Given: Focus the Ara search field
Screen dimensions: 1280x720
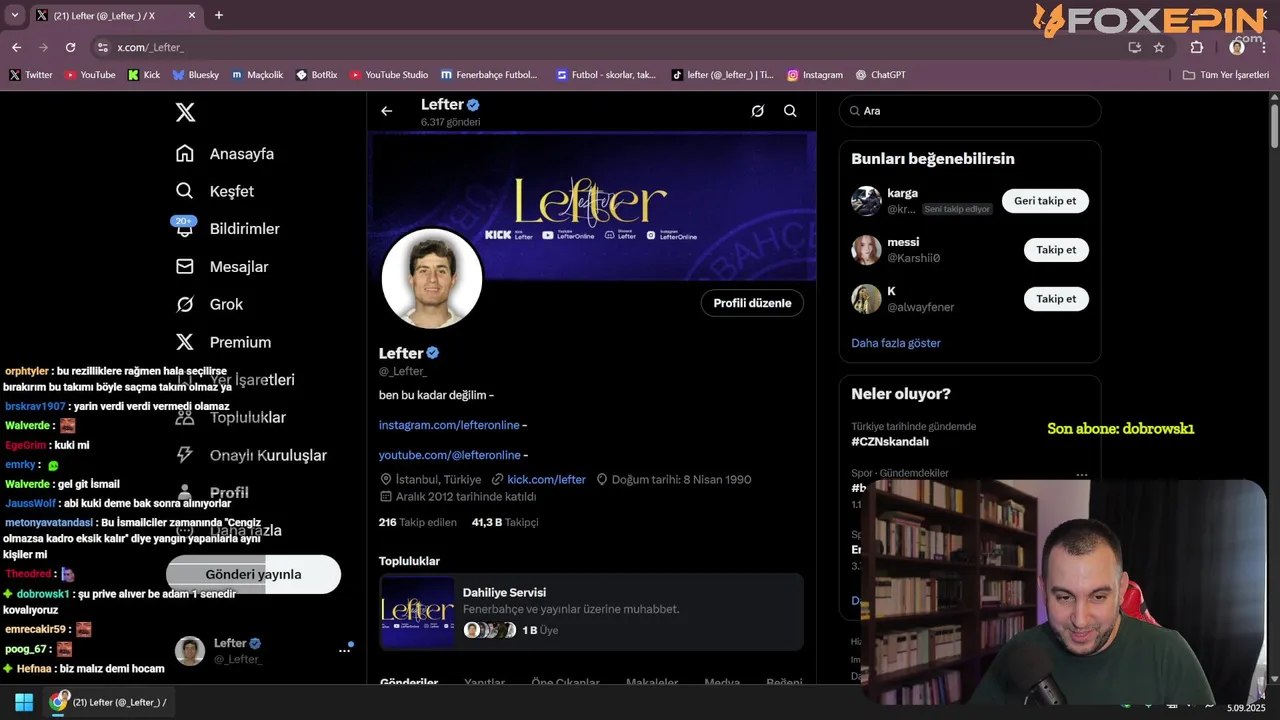Looking at the screenshot, I should [x=970, y=111].
